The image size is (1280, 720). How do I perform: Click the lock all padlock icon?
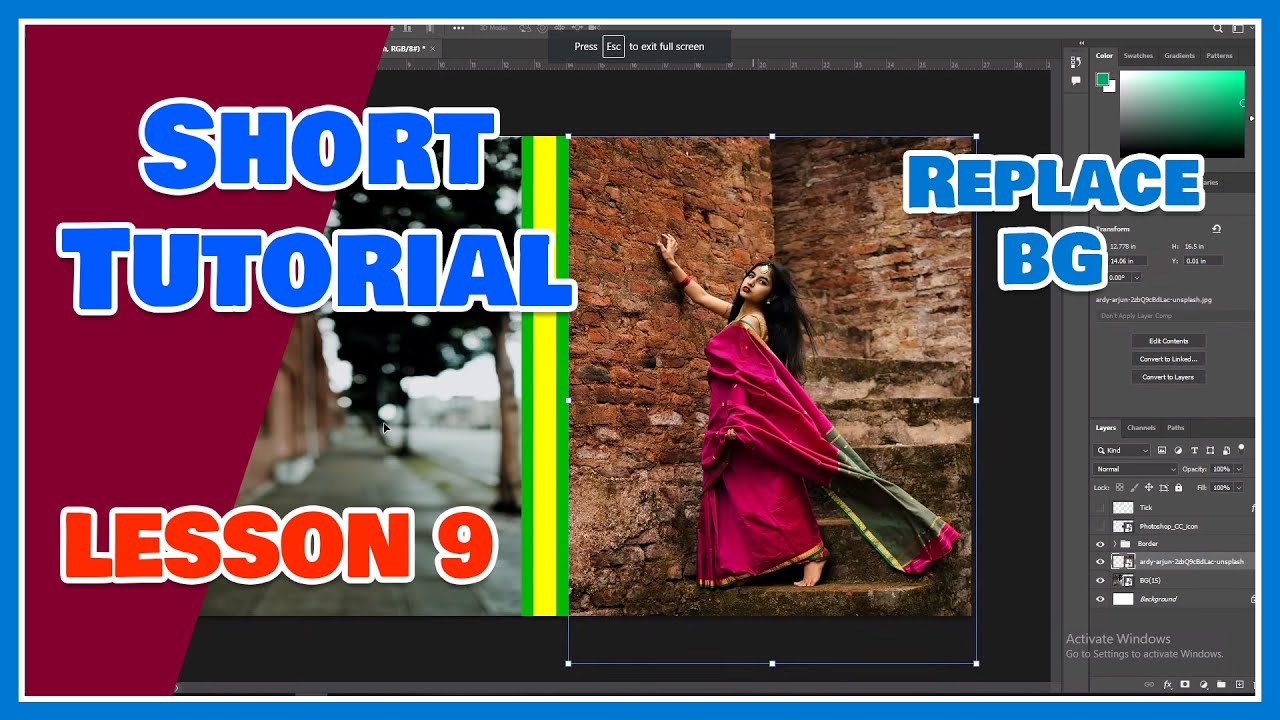click(1178, 488)
